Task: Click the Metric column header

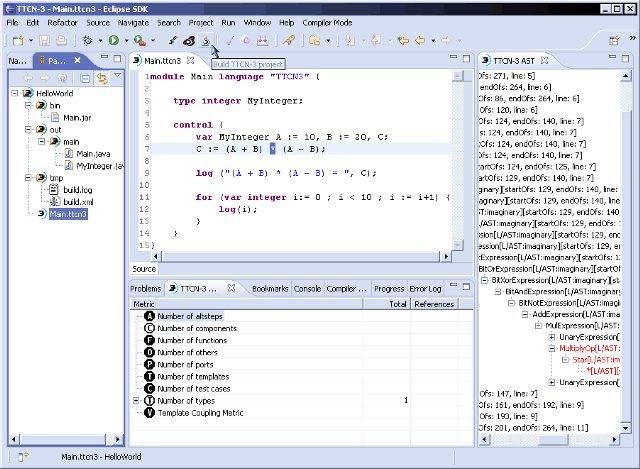Action: tap(247, 304)
